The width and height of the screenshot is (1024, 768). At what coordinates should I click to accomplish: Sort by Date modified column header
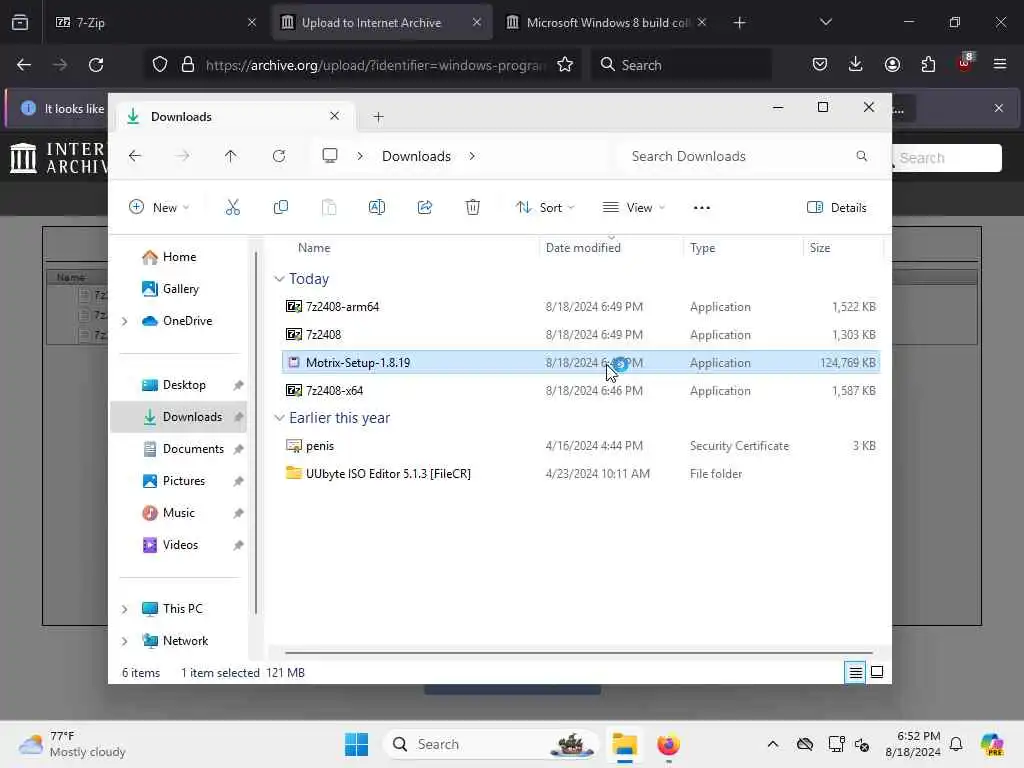point(583,248)
